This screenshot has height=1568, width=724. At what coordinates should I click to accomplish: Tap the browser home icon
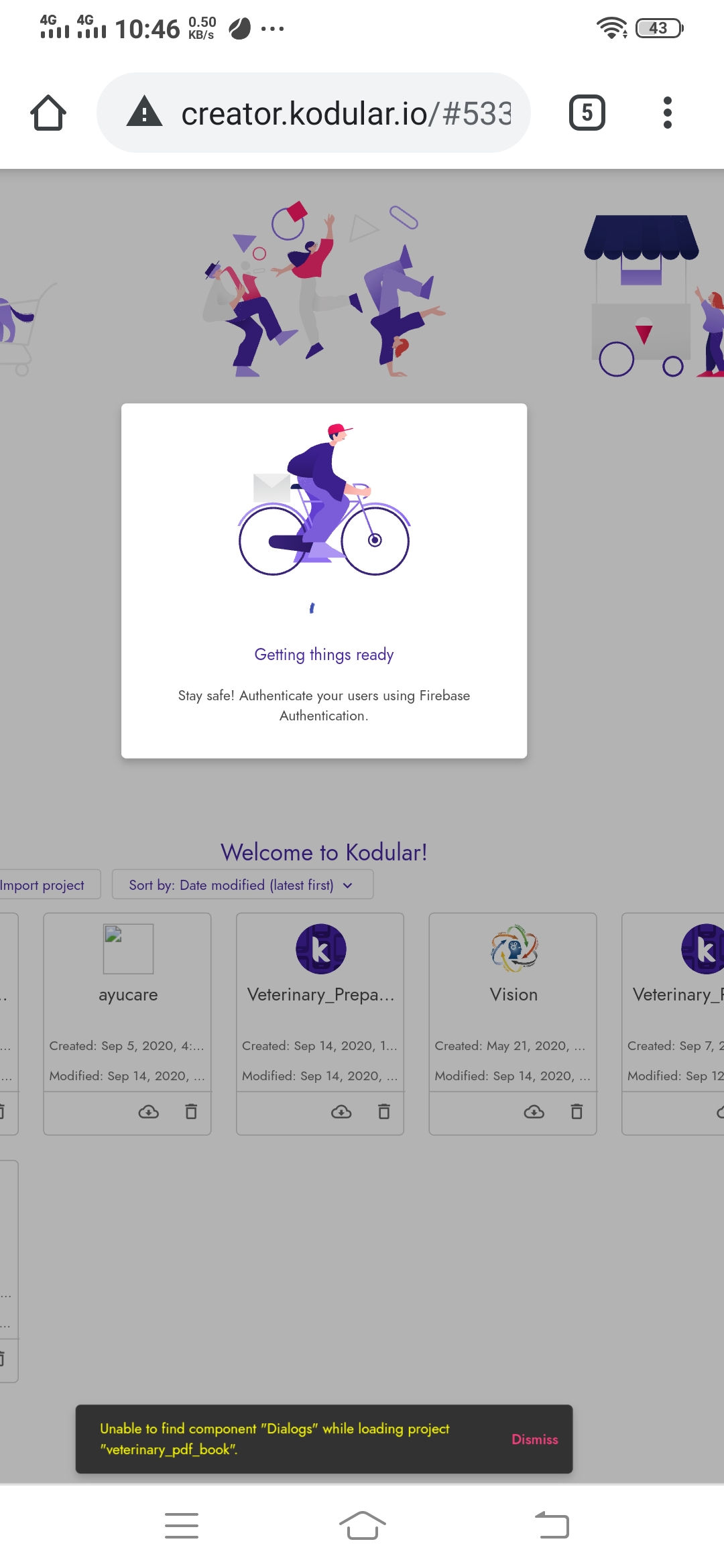48,113
